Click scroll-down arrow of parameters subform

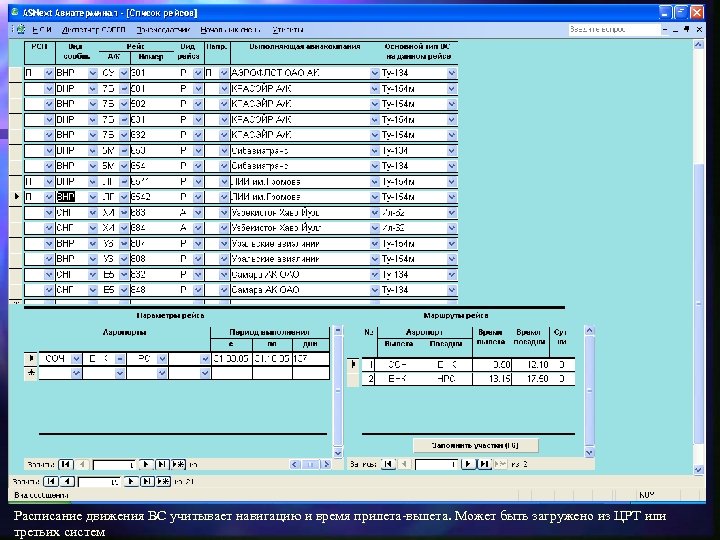pos(338,453)
